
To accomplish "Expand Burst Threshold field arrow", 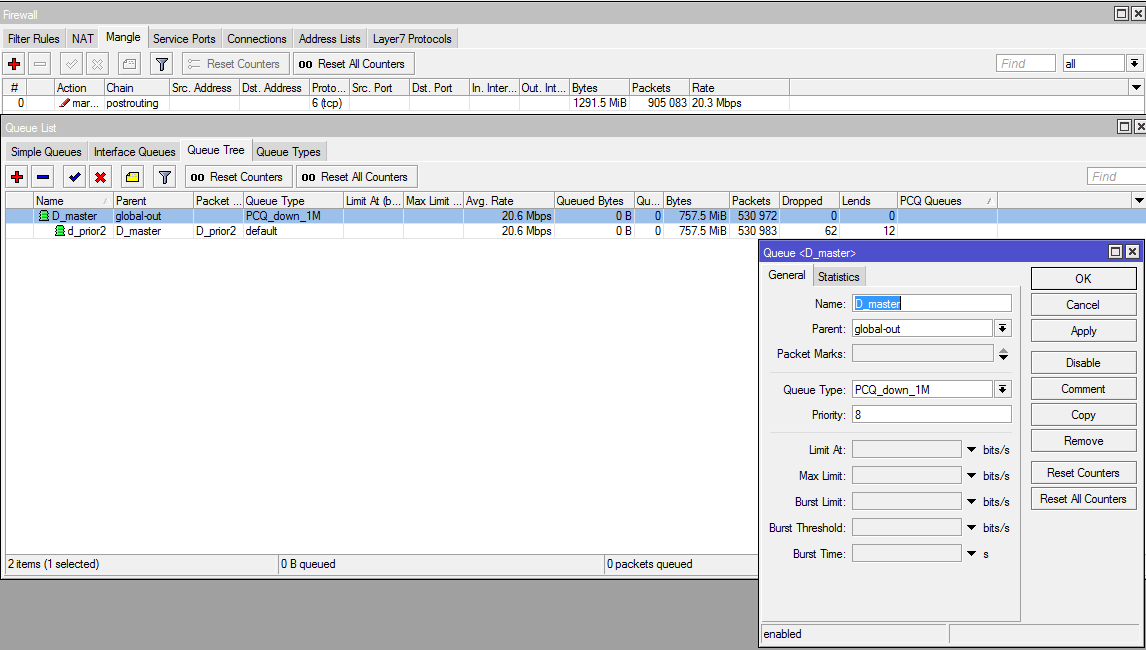I will coord(971,528).
